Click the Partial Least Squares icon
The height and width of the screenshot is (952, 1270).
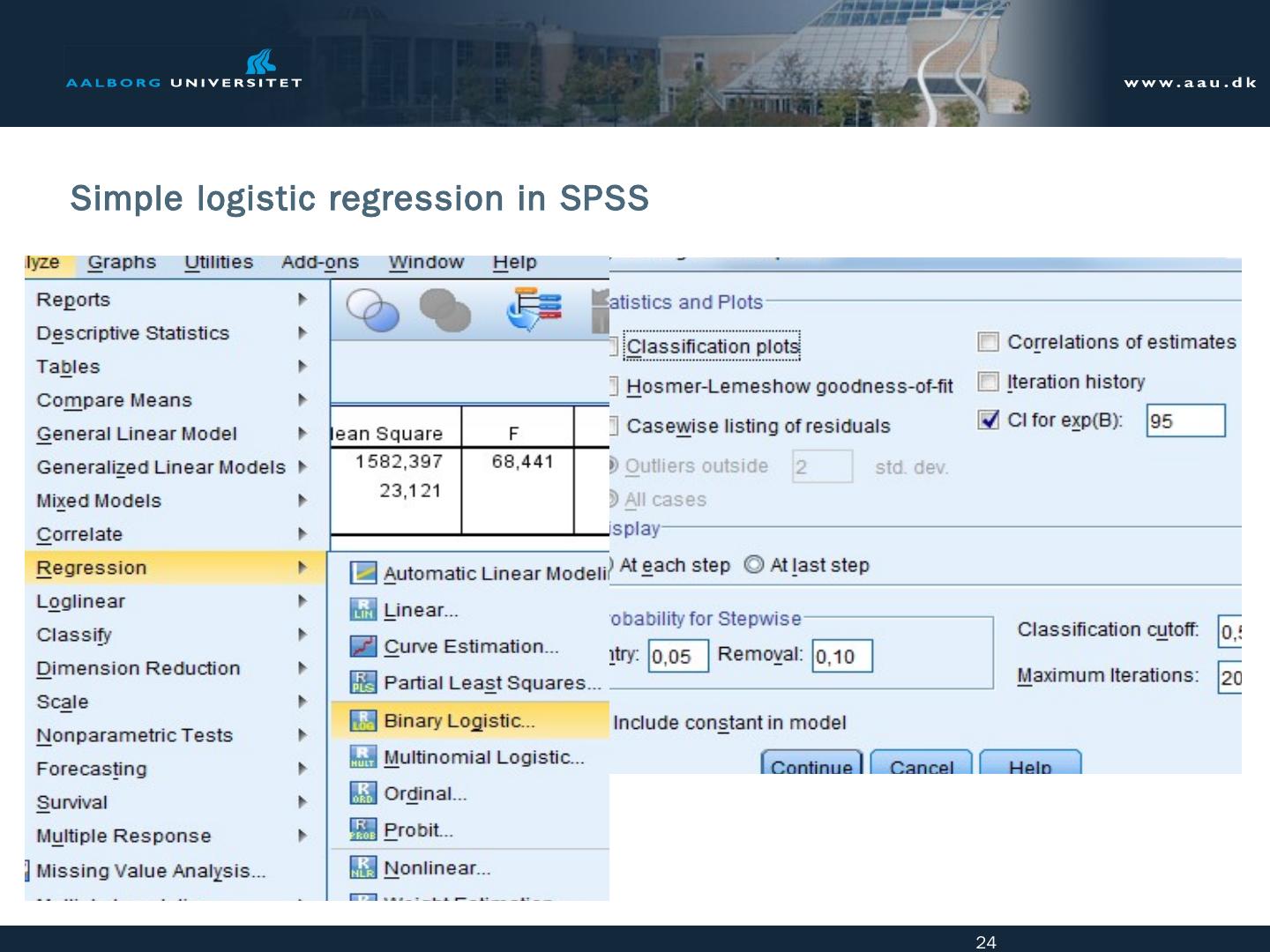pyautogui.click(x=362, y=682)
